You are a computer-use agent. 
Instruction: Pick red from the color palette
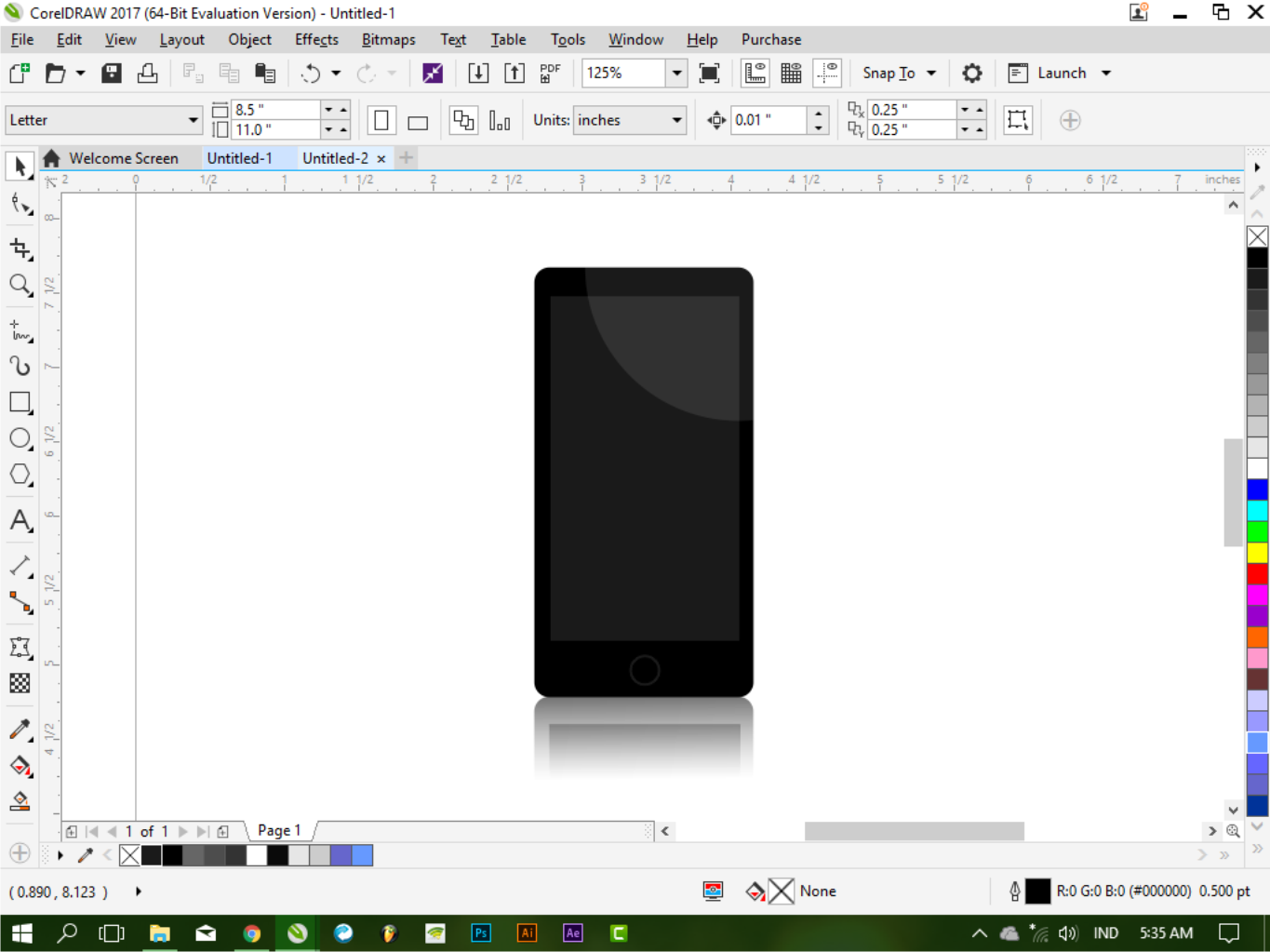(1258, 574)
